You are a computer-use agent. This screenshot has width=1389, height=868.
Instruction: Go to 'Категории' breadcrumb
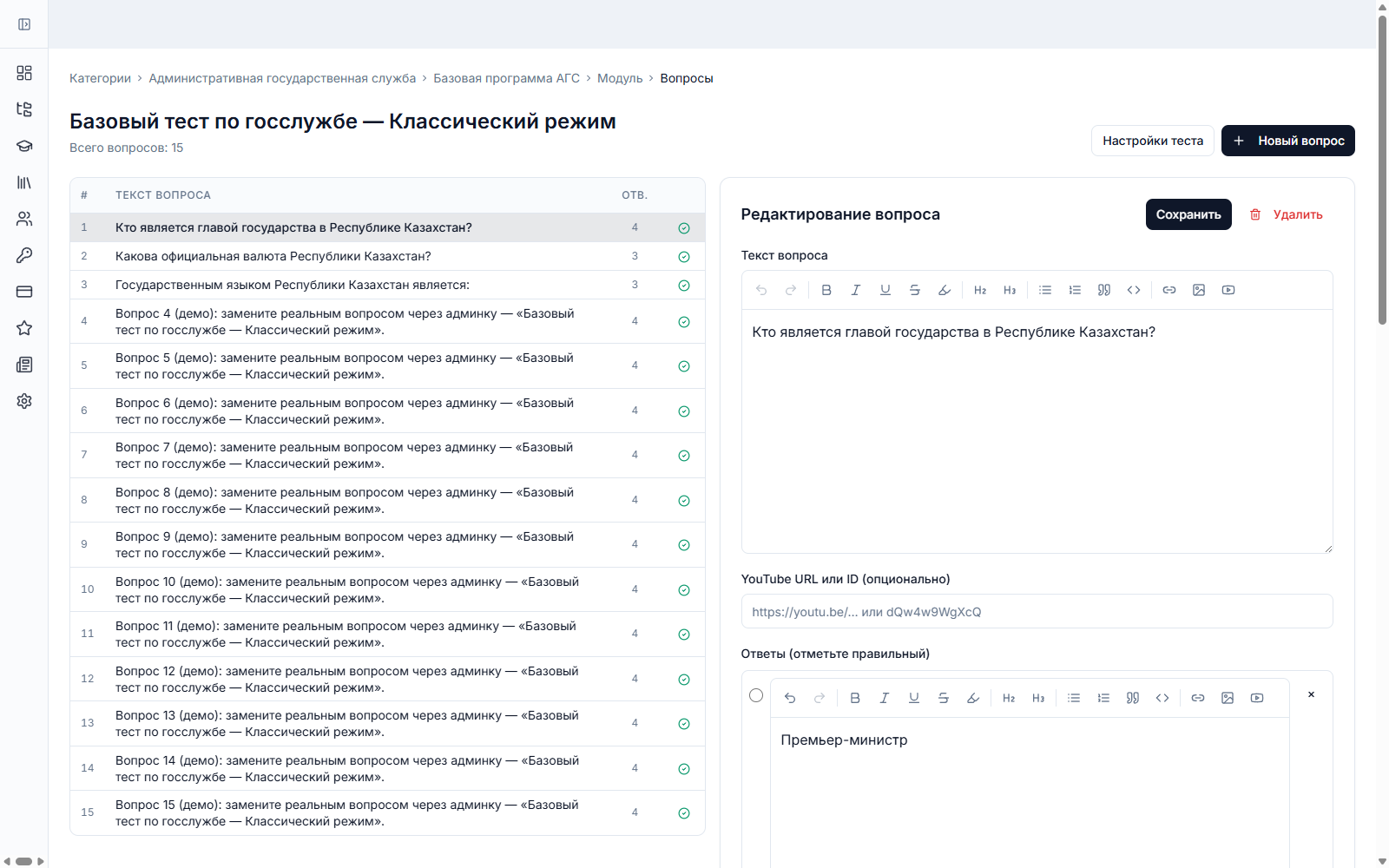coord(100,78)
